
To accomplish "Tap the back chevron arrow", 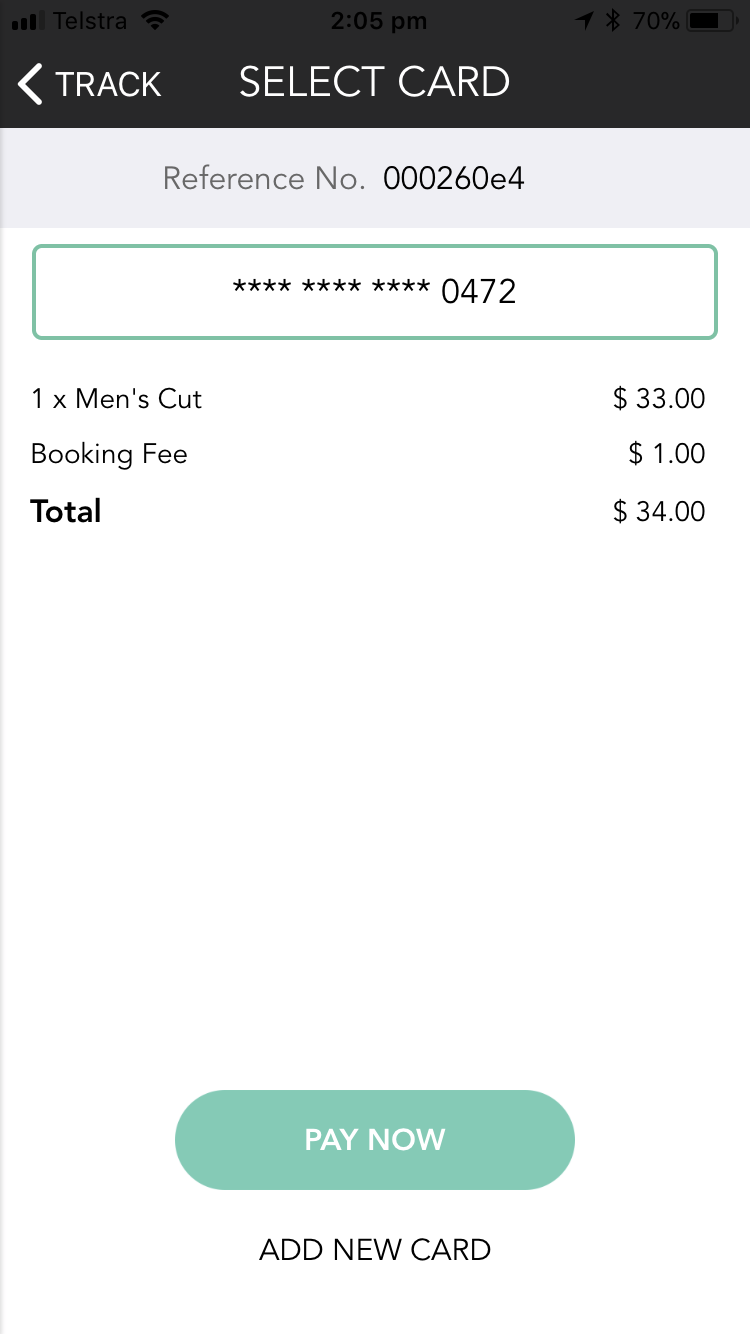I will click(x=31, y=84).
